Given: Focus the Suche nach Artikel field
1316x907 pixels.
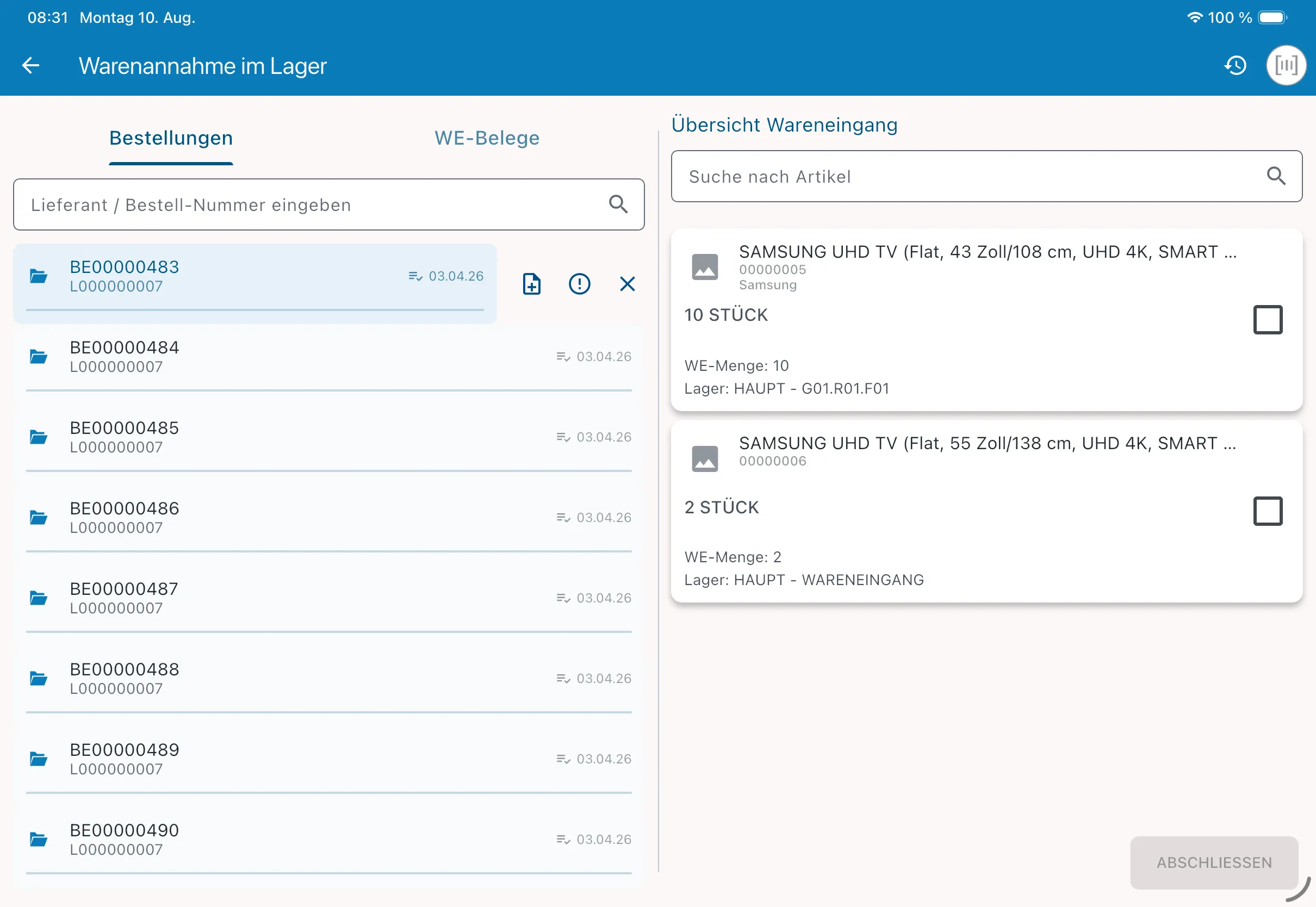Looking at the screenshot, I should point(986,176).
